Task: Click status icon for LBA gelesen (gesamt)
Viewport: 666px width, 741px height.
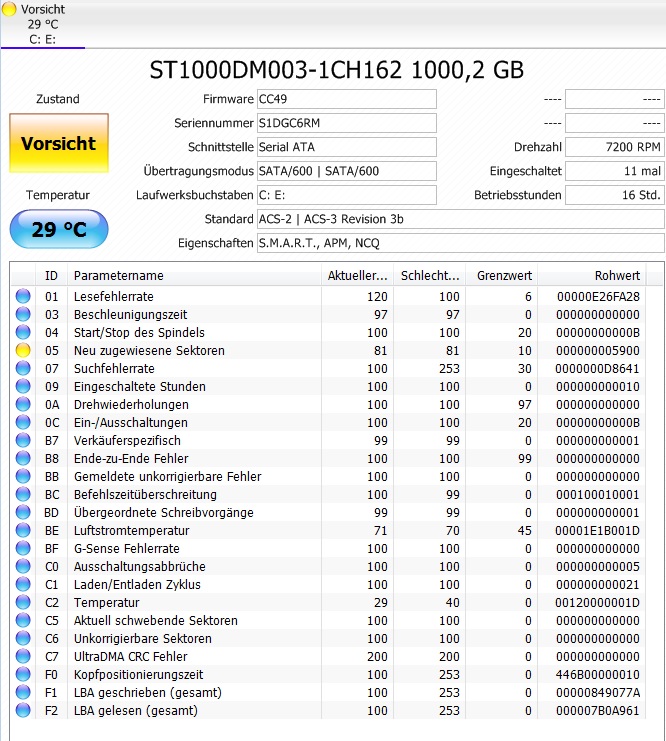Action: click(x=23, y=710)
